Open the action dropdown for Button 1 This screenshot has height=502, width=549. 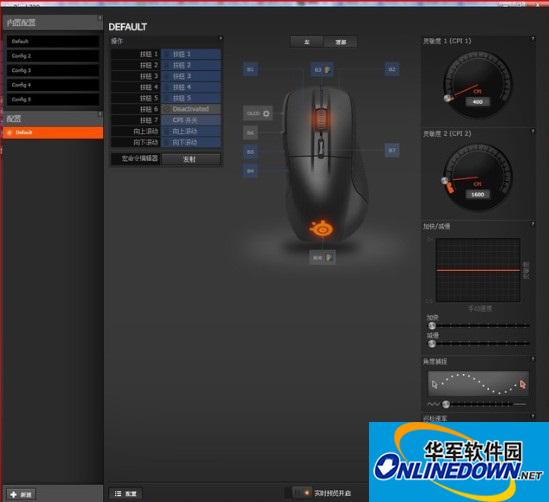pyautogui.click(x=191, y=54)
